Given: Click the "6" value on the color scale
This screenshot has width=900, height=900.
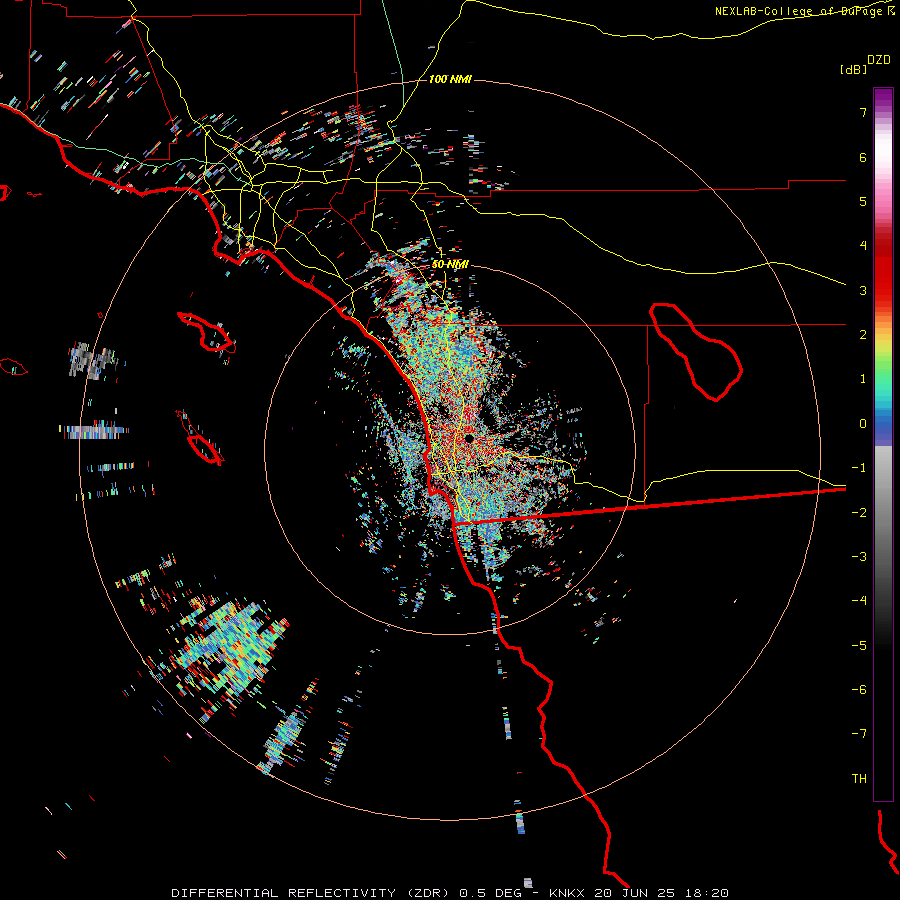Looking at the screenshot, I should point(863,157).
